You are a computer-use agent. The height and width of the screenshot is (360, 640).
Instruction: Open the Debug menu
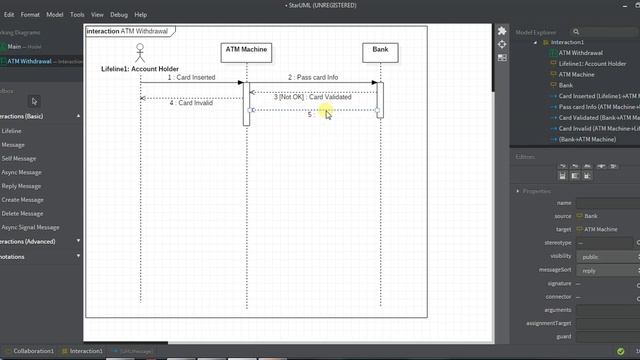[x=119, y=15]
